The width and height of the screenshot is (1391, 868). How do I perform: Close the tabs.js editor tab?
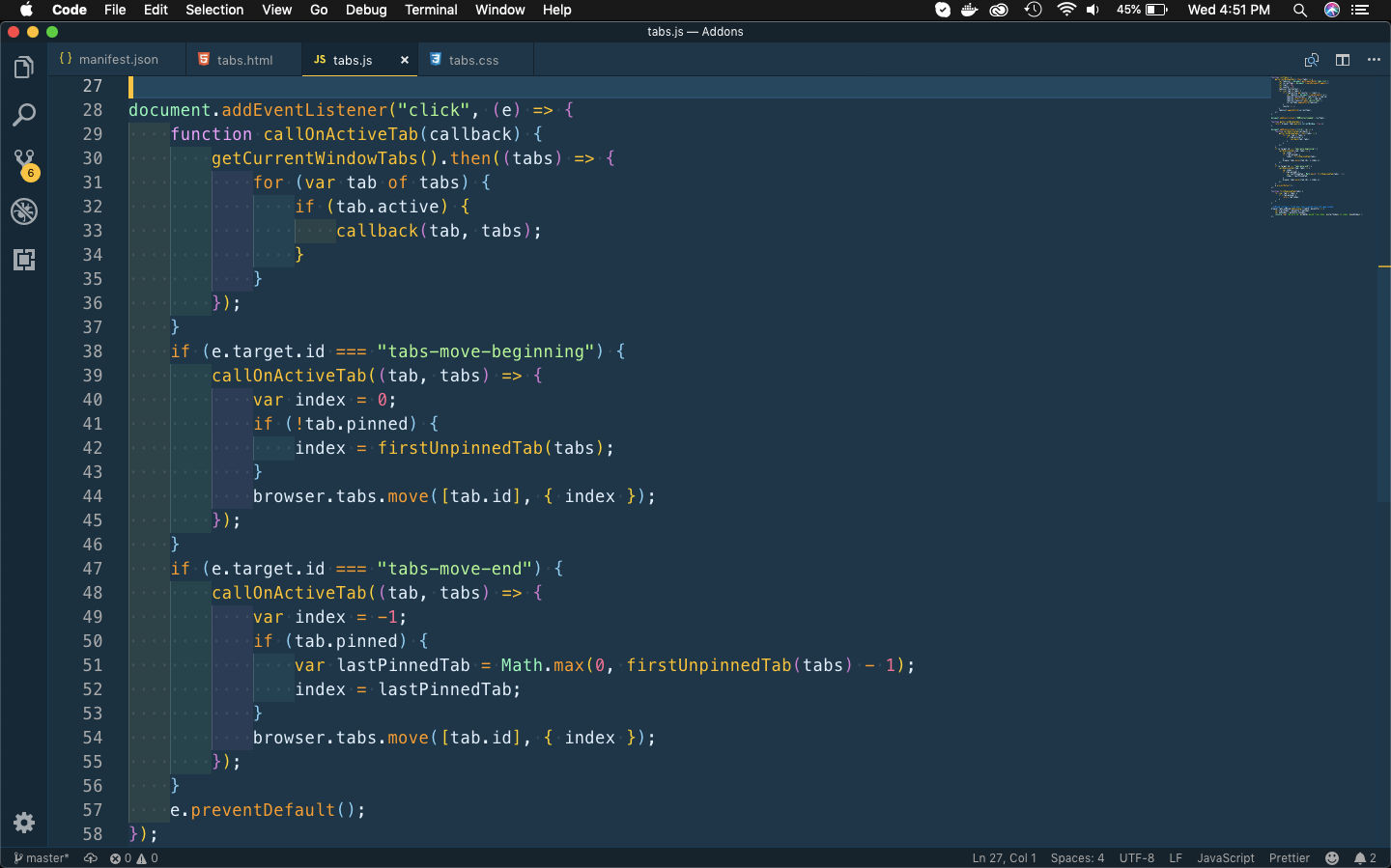[x=405, y=60]
